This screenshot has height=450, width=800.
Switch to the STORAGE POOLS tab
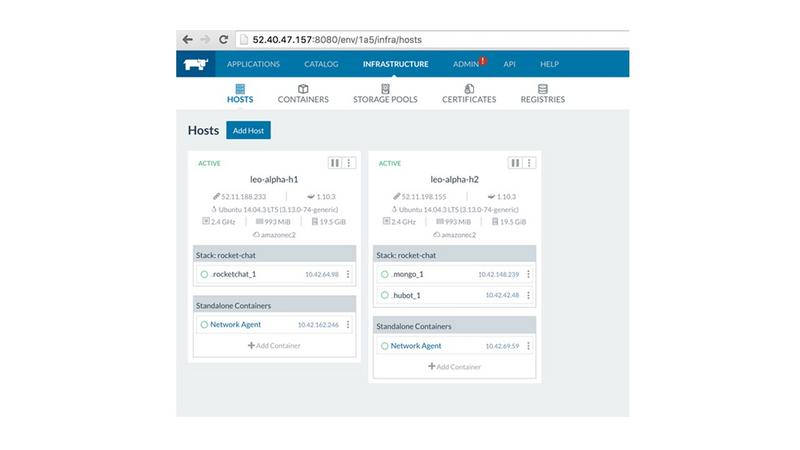point(385,94)
